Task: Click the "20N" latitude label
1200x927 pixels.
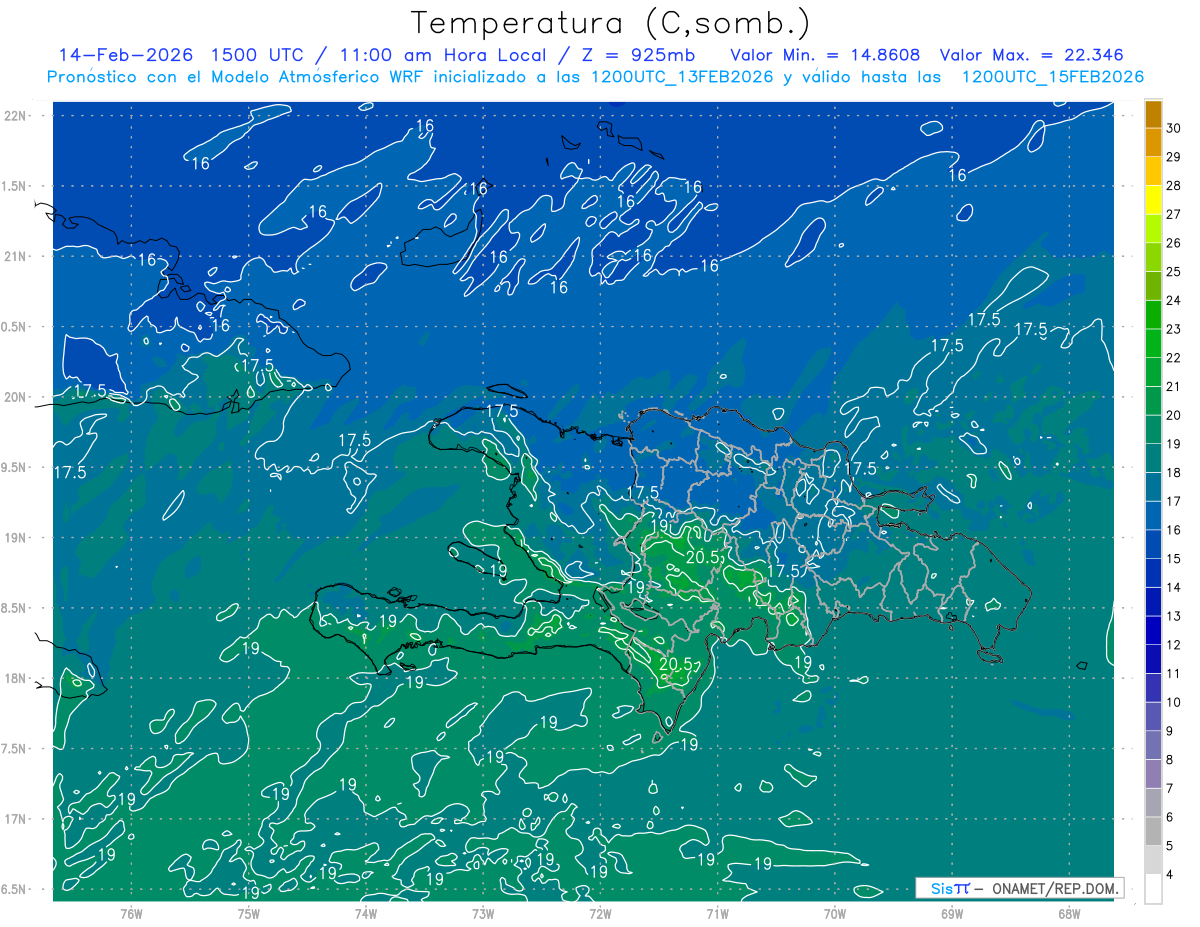Action: (x=16, y=397)
